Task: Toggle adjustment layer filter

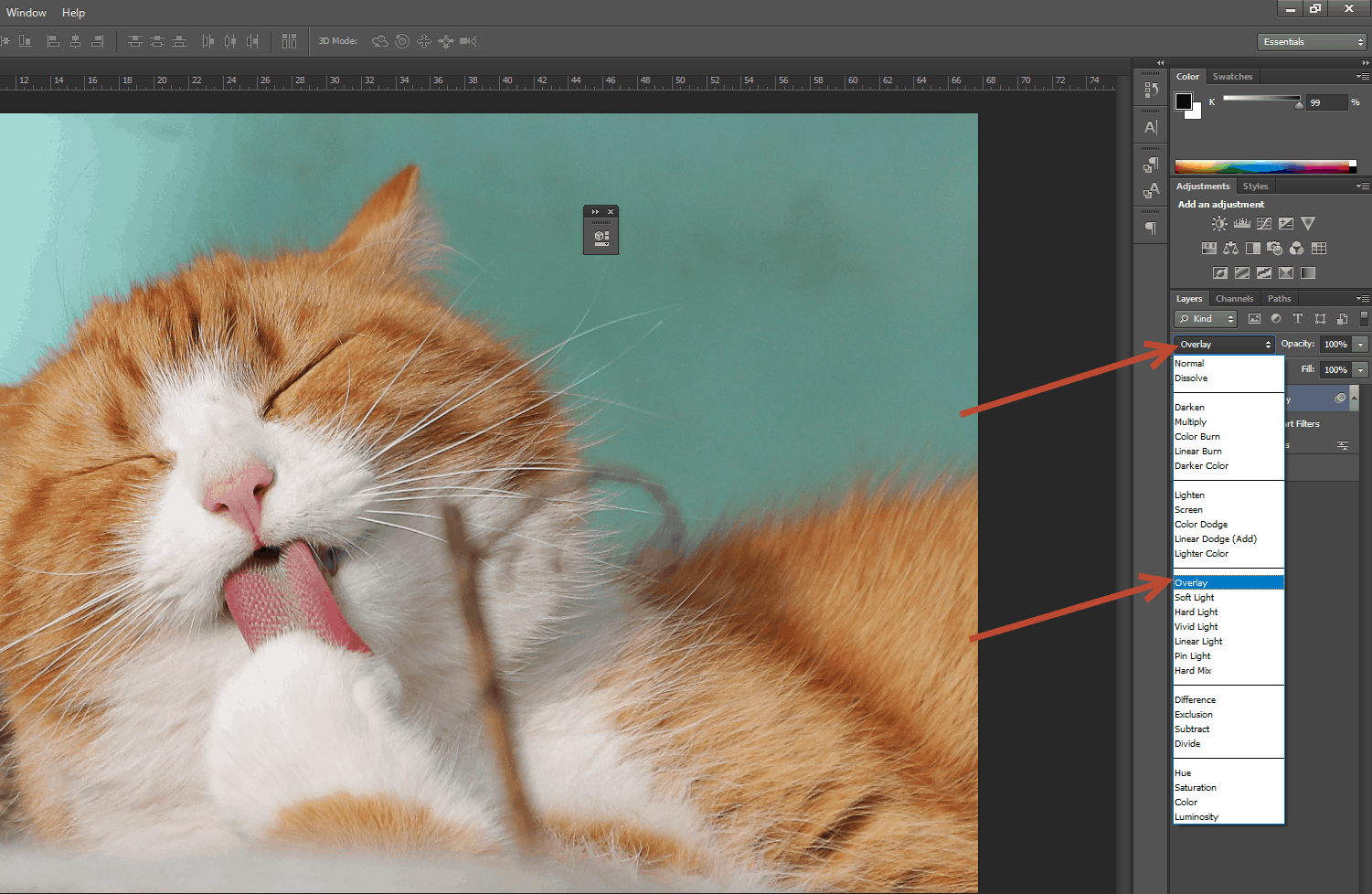Action: 1276,319
